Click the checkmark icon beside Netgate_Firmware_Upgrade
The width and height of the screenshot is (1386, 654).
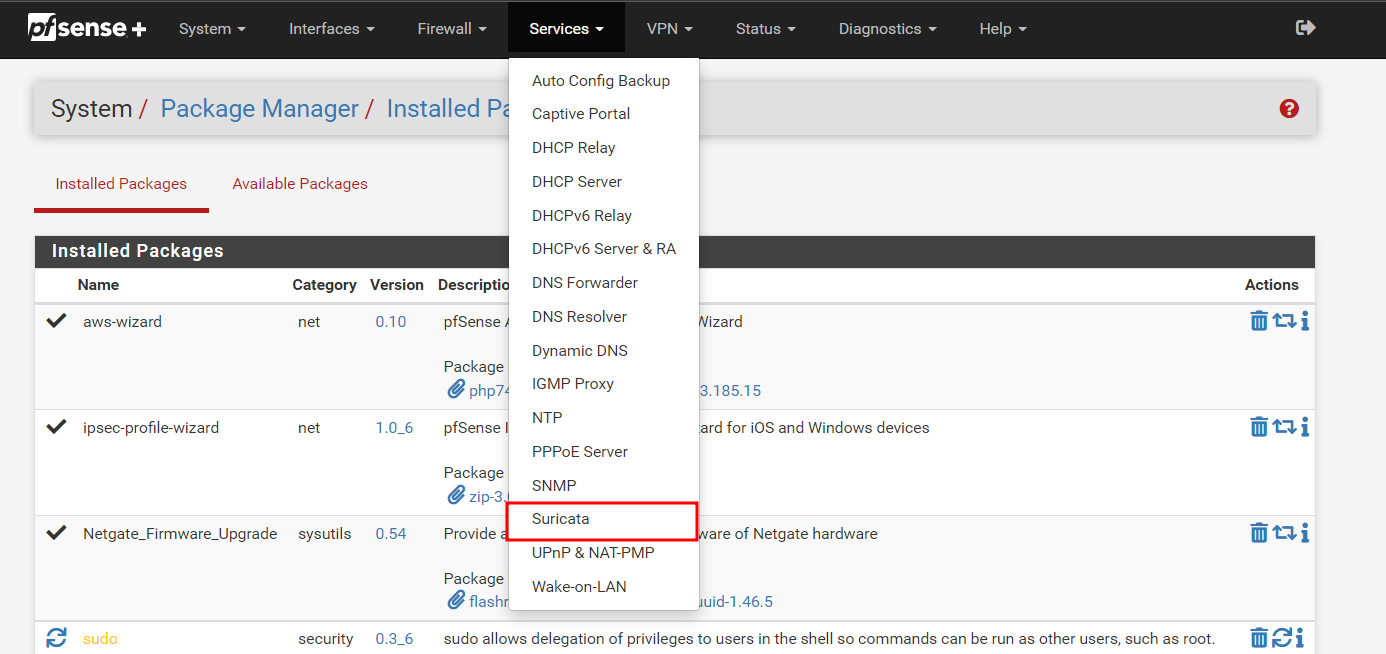point(56,533)
